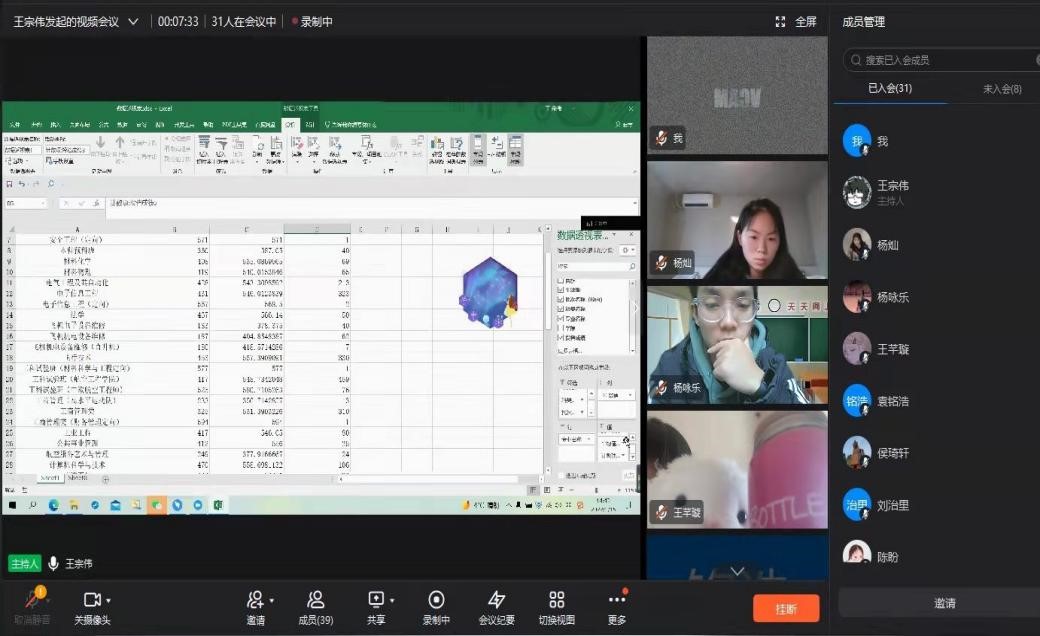
Task: Open the invite (邀请) icon in bottom toolbar
Action: point(255,599)
